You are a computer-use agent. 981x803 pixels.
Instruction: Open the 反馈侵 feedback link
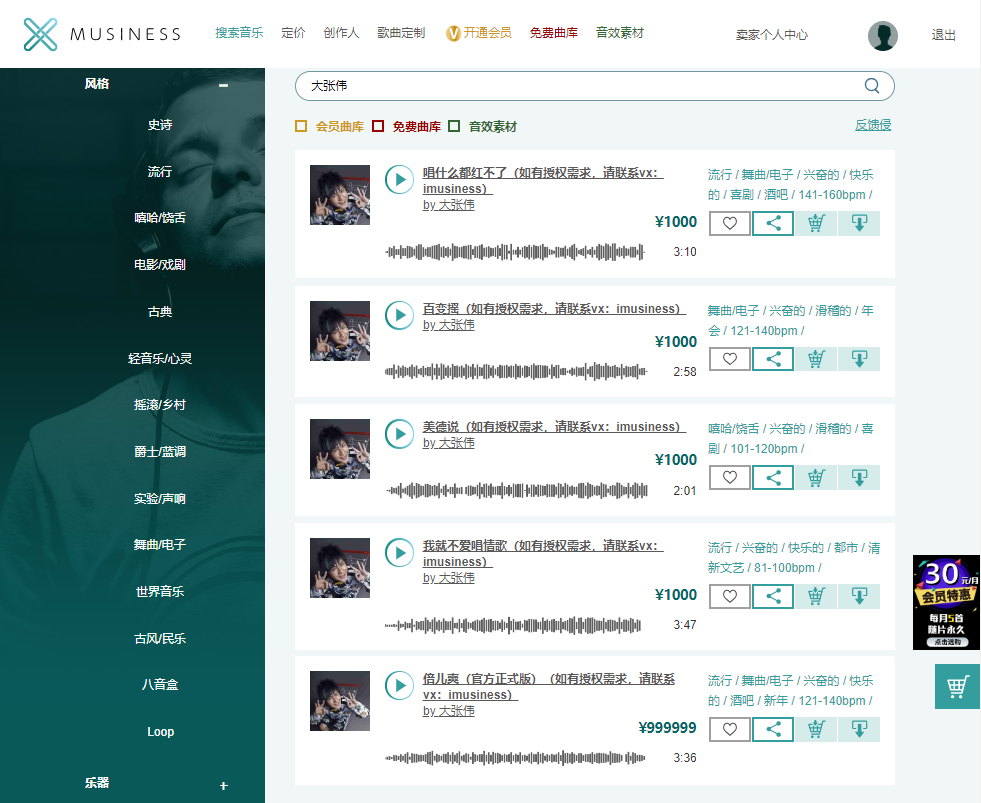pos(873,125)
